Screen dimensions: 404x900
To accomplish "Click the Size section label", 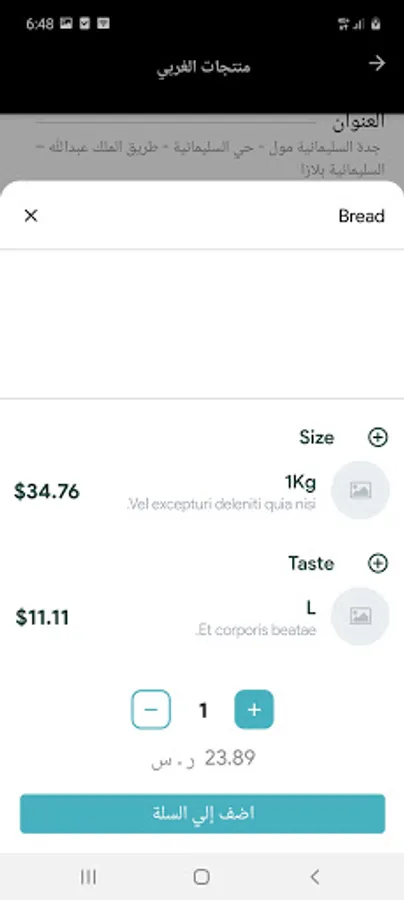I will (x=317, y=437).
